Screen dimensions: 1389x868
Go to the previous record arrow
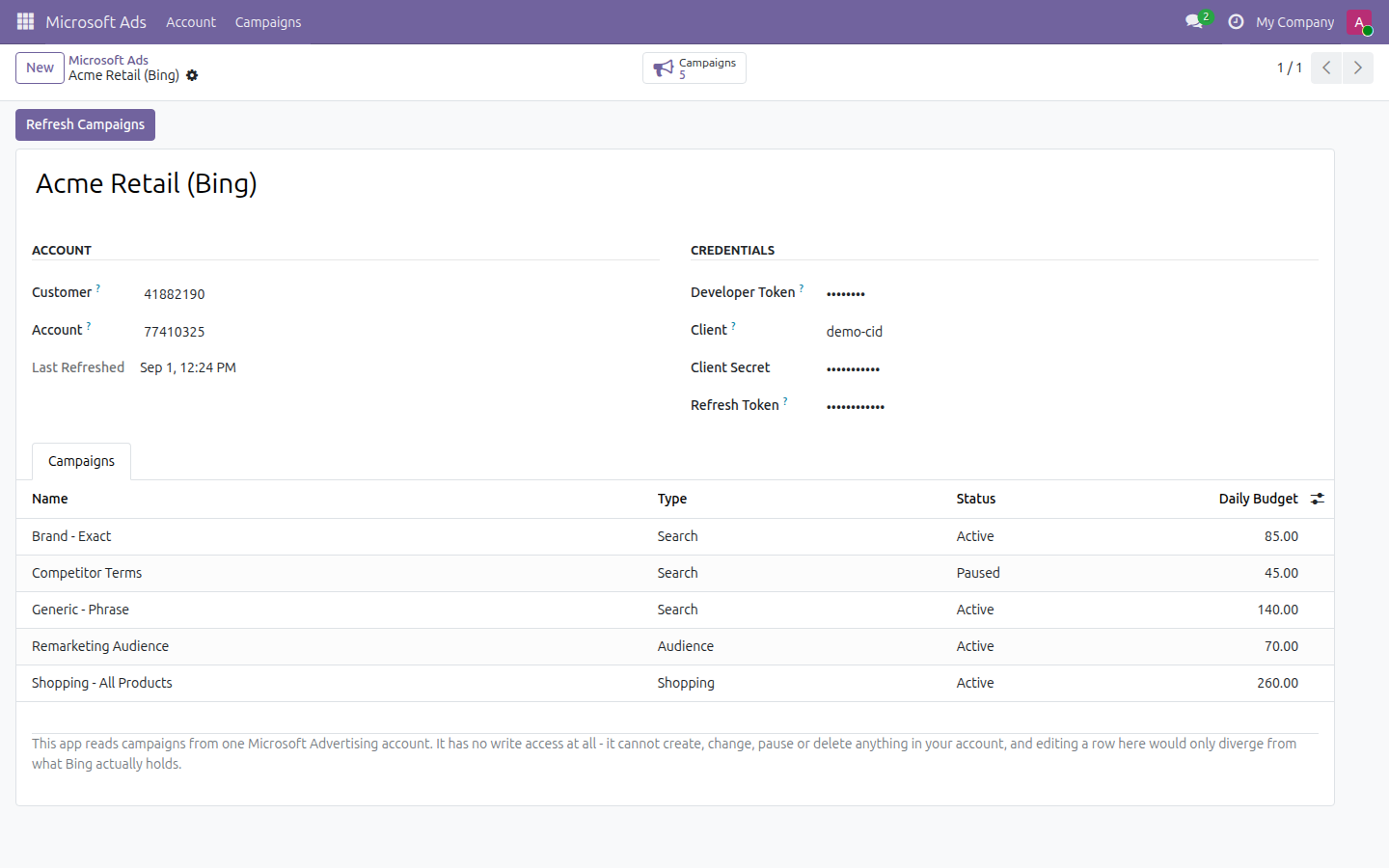1326,68
